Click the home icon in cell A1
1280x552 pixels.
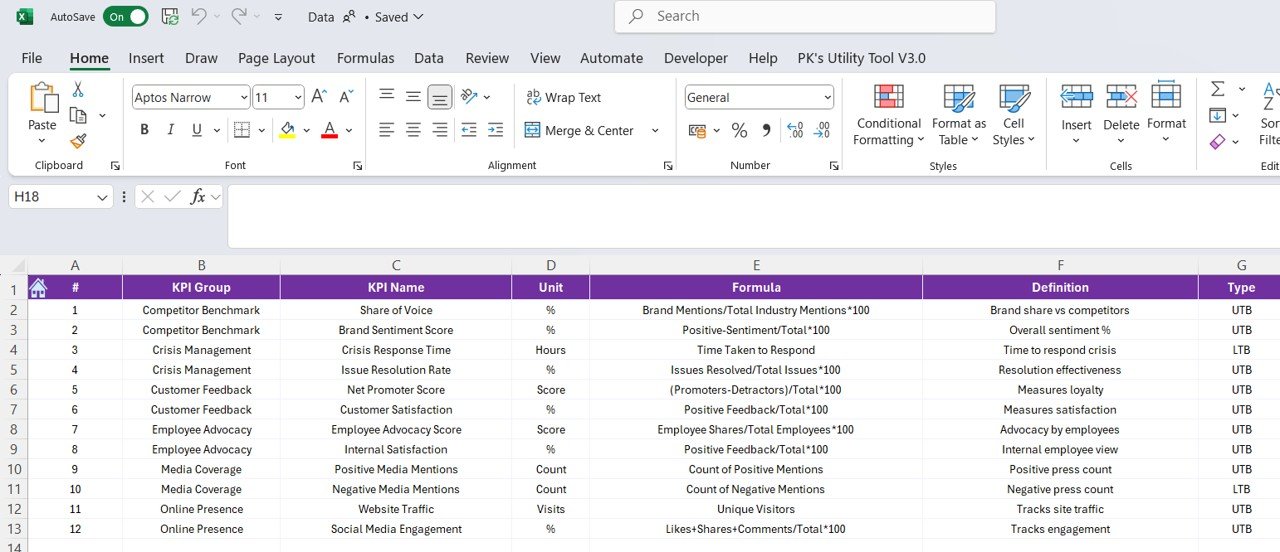pos(38,288)
